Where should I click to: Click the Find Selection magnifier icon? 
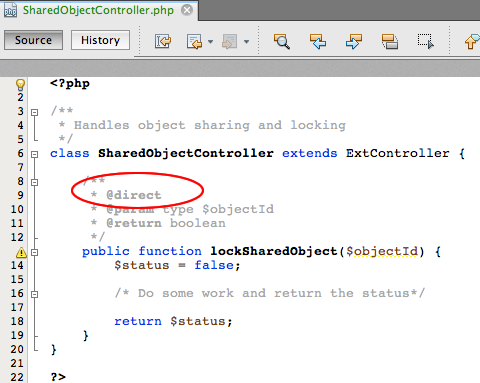(282, 41)
